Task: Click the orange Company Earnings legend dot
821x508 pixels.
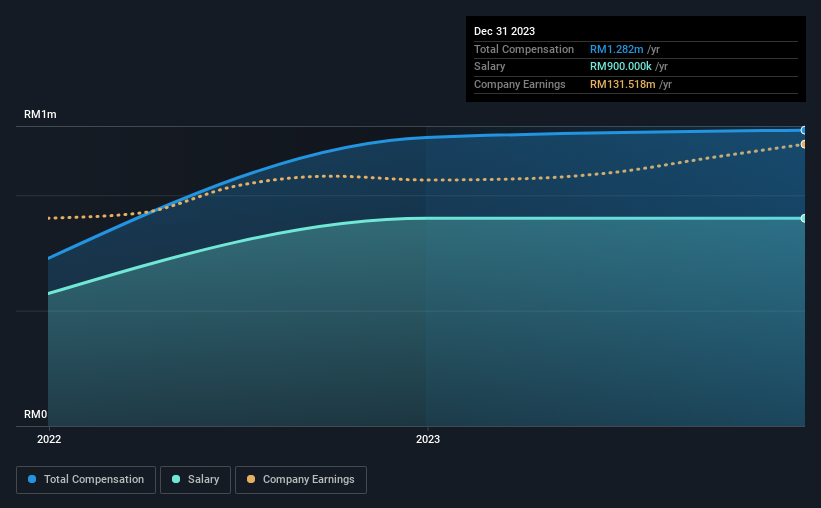Action: [x=251, y=479]
